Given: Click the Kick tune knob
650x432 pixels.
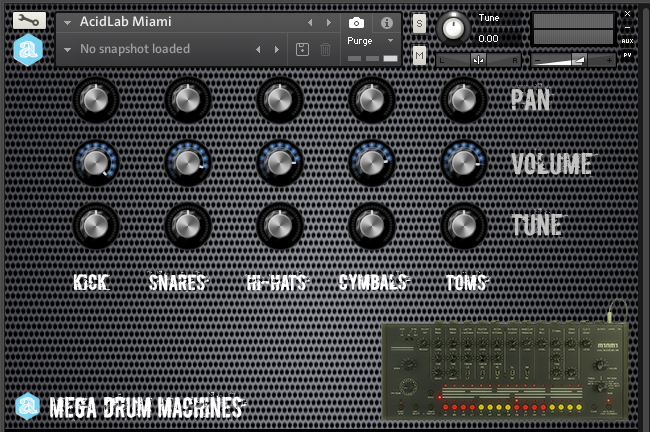Looking at the screenshot, I should (96, 226).
